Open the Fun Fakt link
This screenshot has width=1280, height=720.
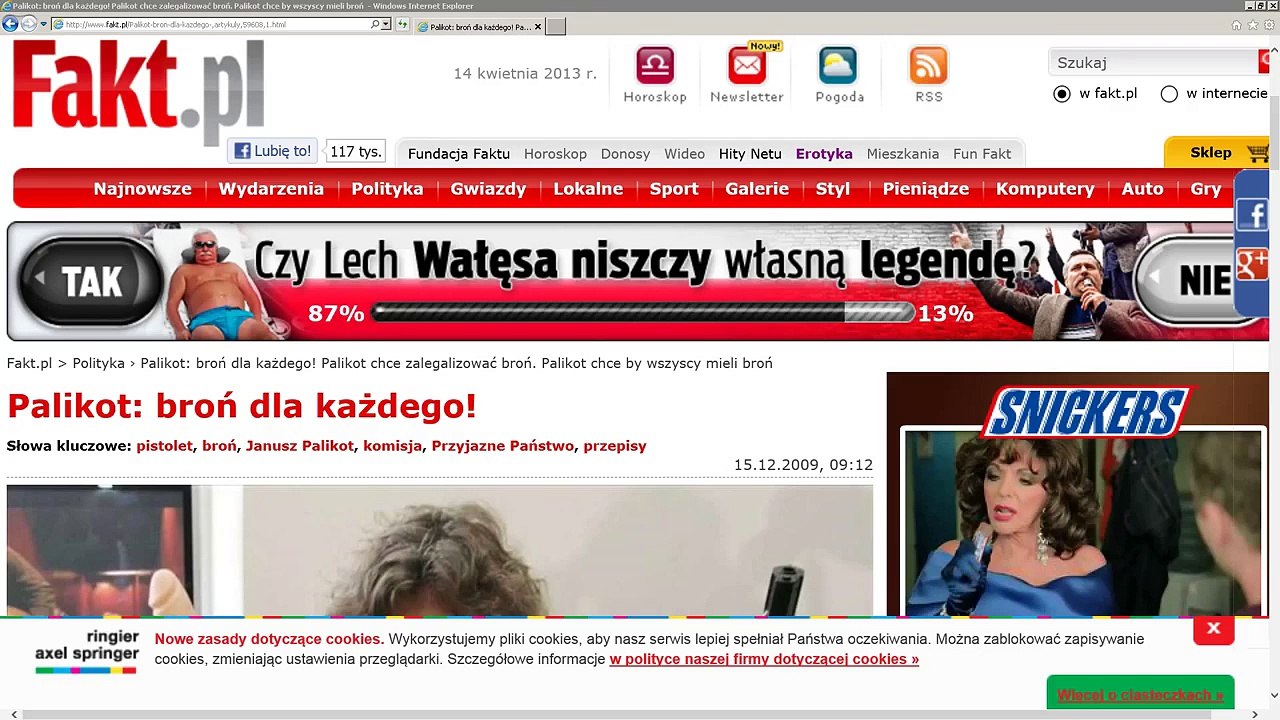982,154
